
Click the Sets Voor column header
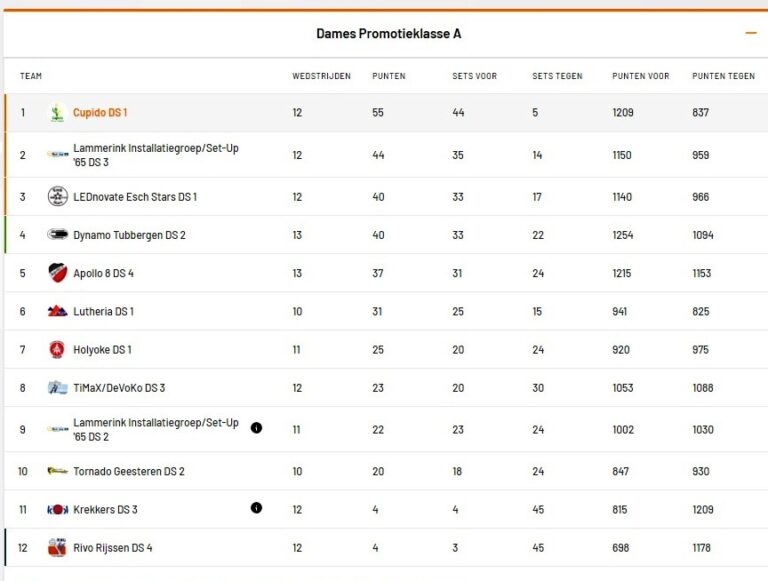coord(474,76)
